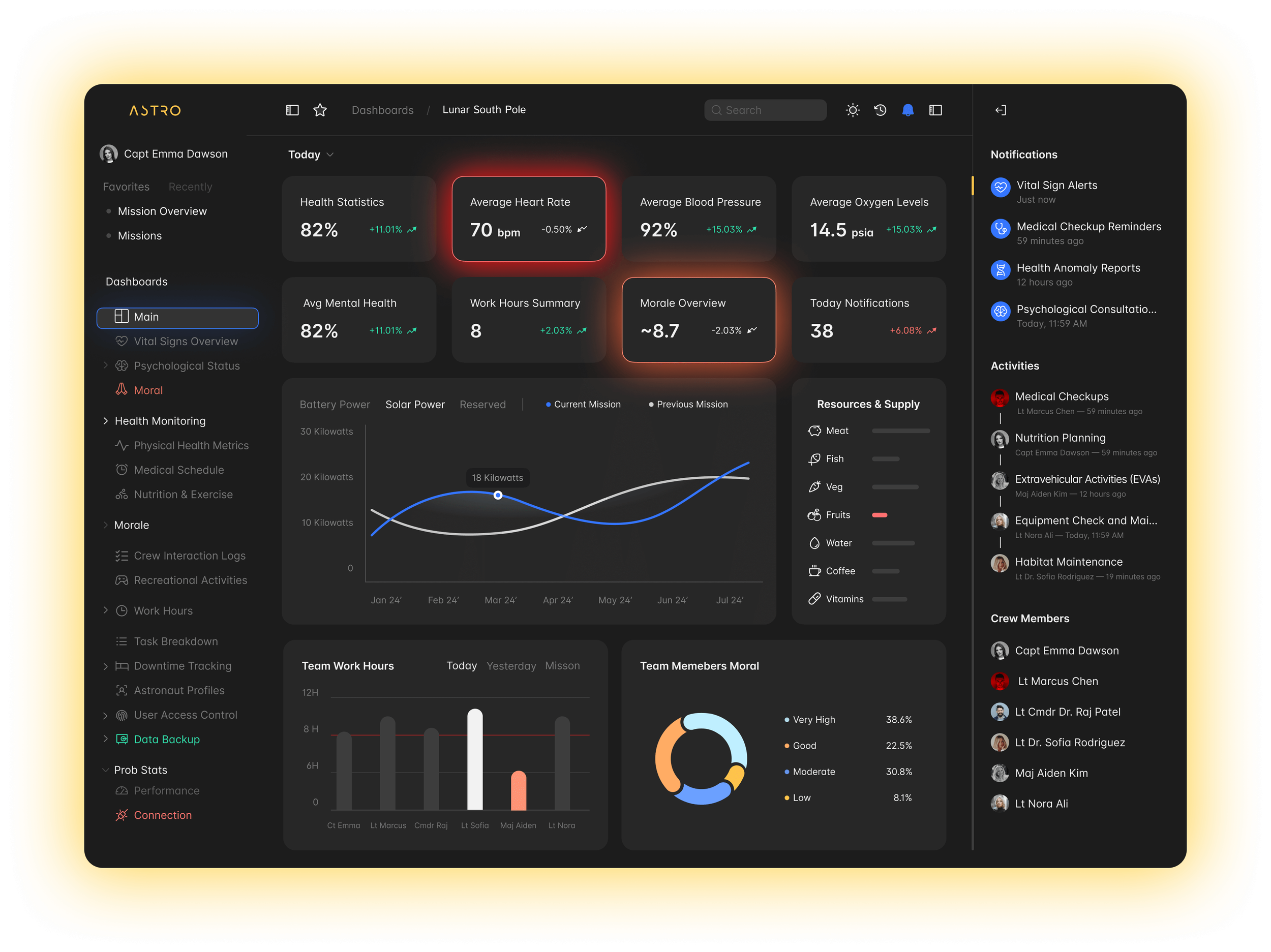Click the collapse arrow icon above Notifications
This screenshot has width=1271, height=952.
pyautogui.click(x=1001, y=110)
